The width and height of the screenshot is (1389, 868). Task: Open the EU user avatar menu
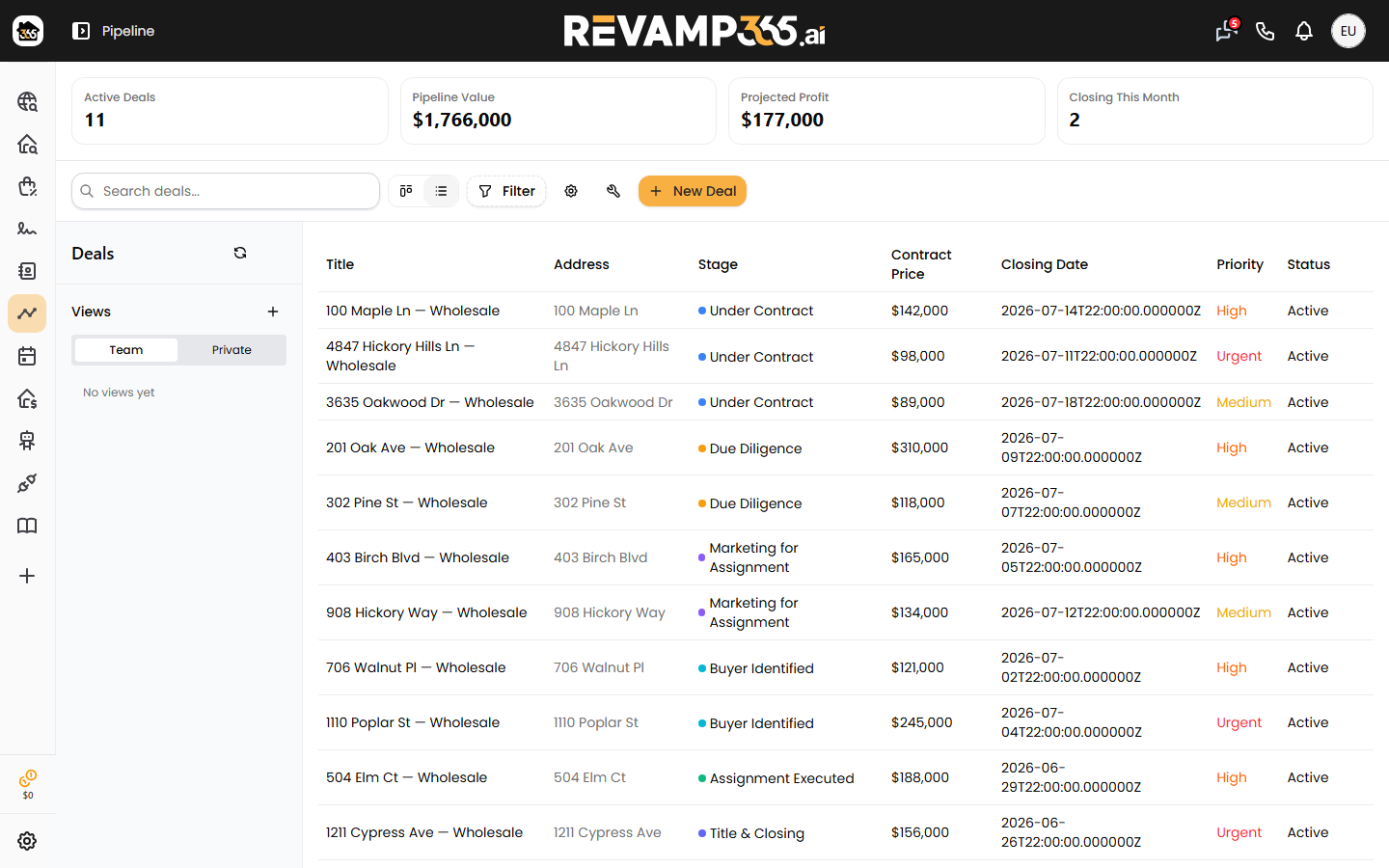click(x=1348, y=31)
